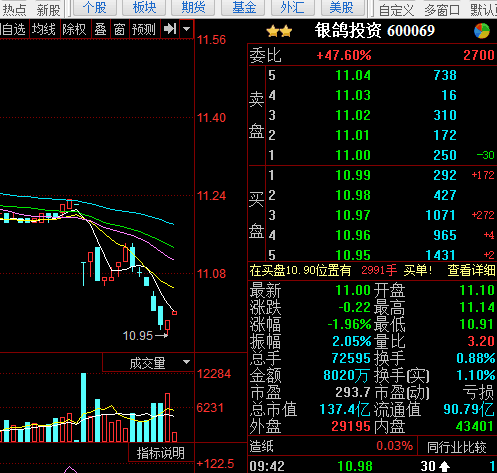Switch to the 期货 tab
This screenshot has width=497, height=473.
(x=193, y=7)
